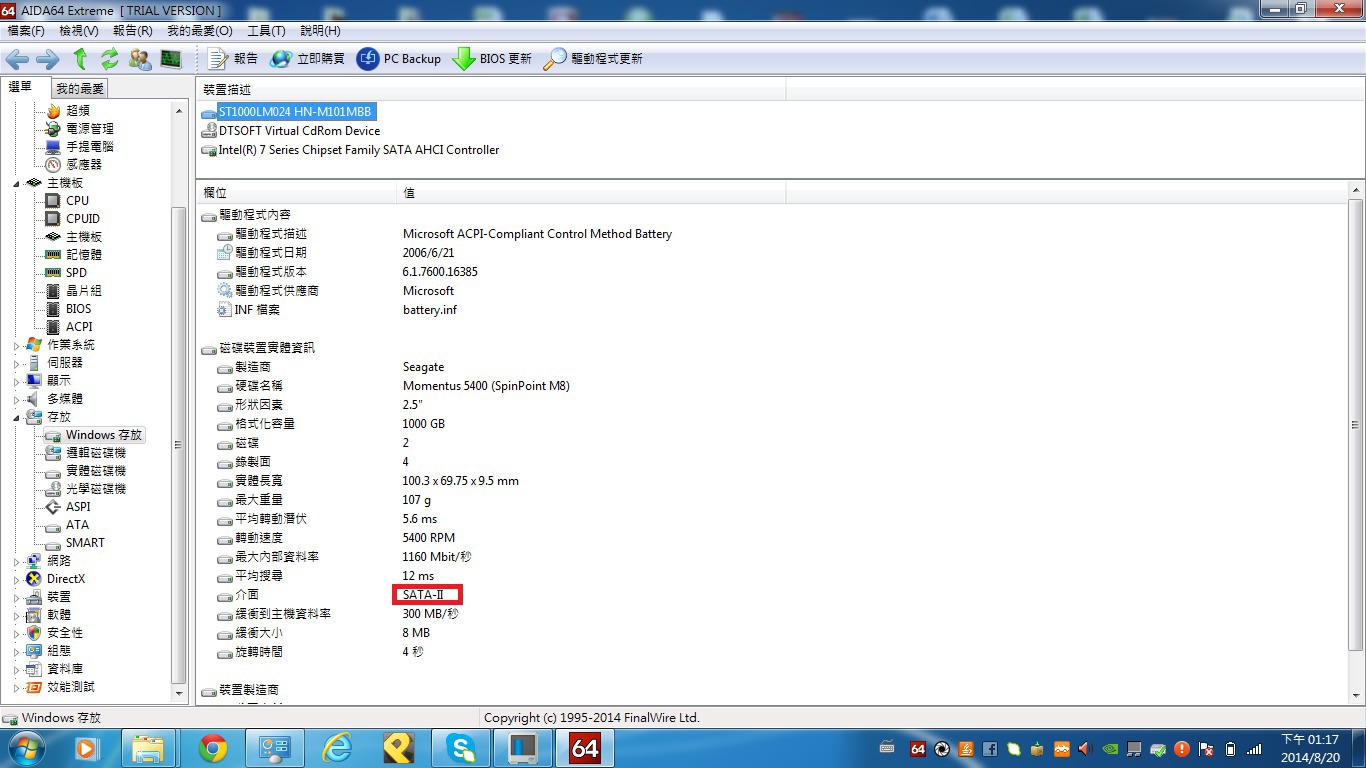Click the Back navigation arrow
Image resolution: width=1366 pixels, height=768 pixels.
[17, 59]
